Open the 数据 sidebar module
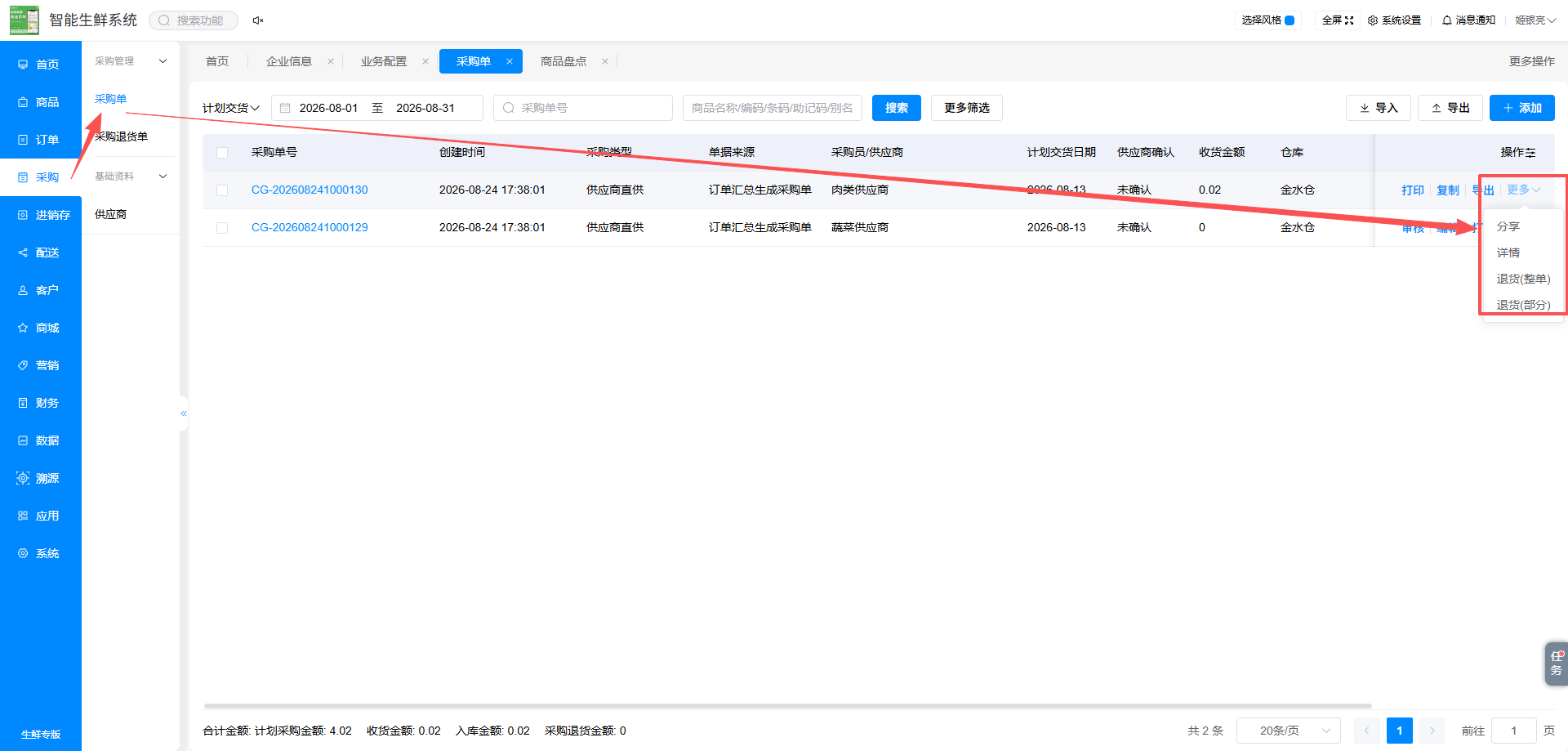The height and width of the screenshot is (751, 1568). 40,440
